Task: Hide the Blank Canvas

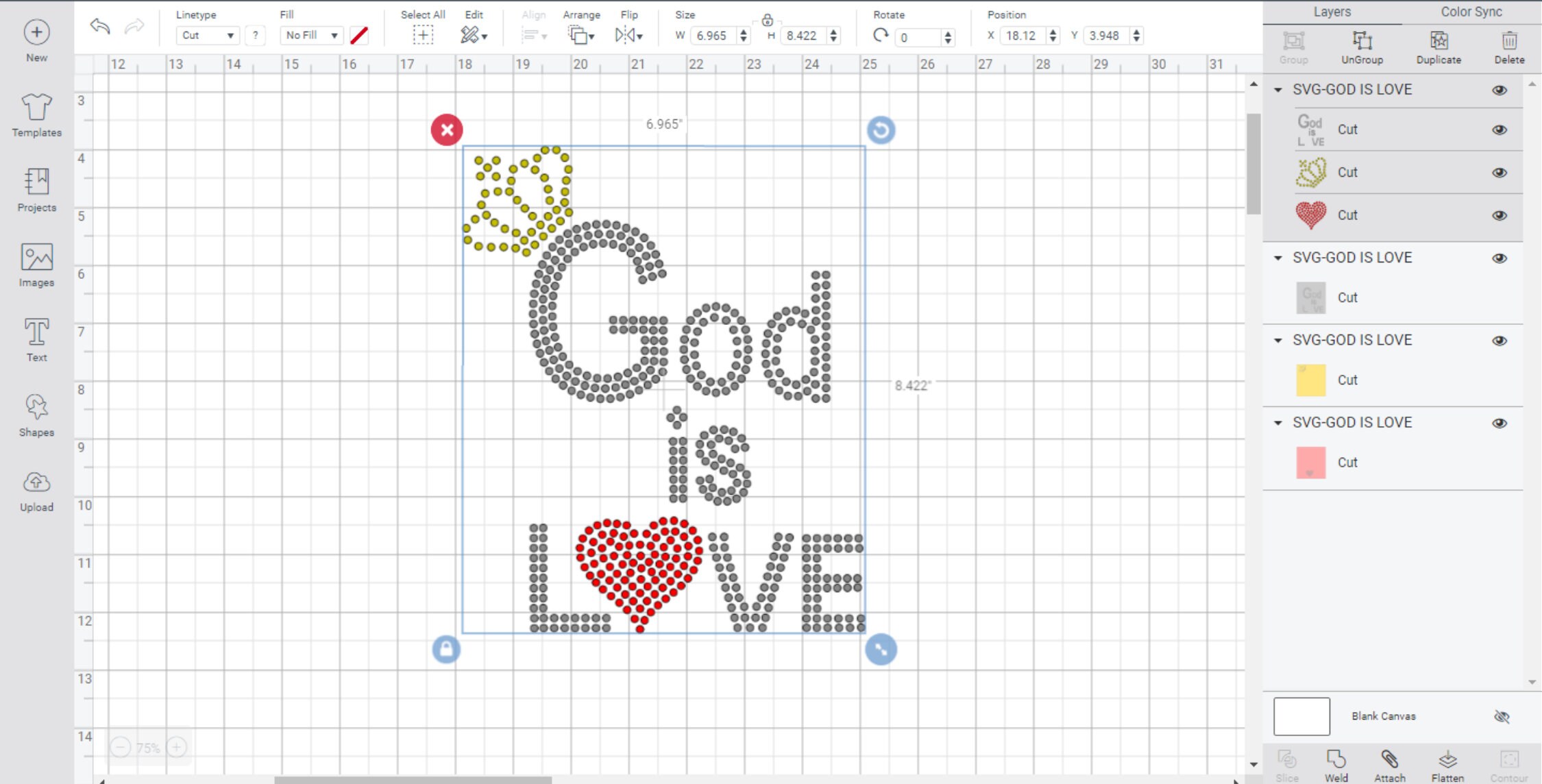Action: click(x=1502, y=715)
